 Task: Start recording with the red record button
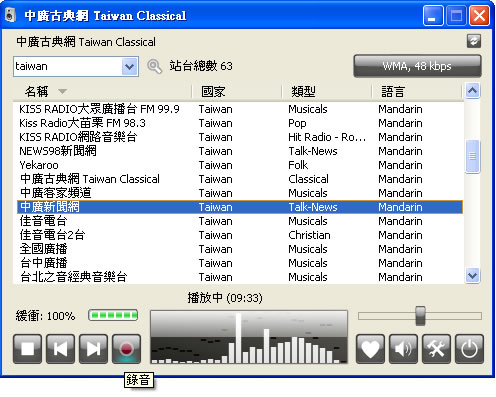tap(126, 349)
